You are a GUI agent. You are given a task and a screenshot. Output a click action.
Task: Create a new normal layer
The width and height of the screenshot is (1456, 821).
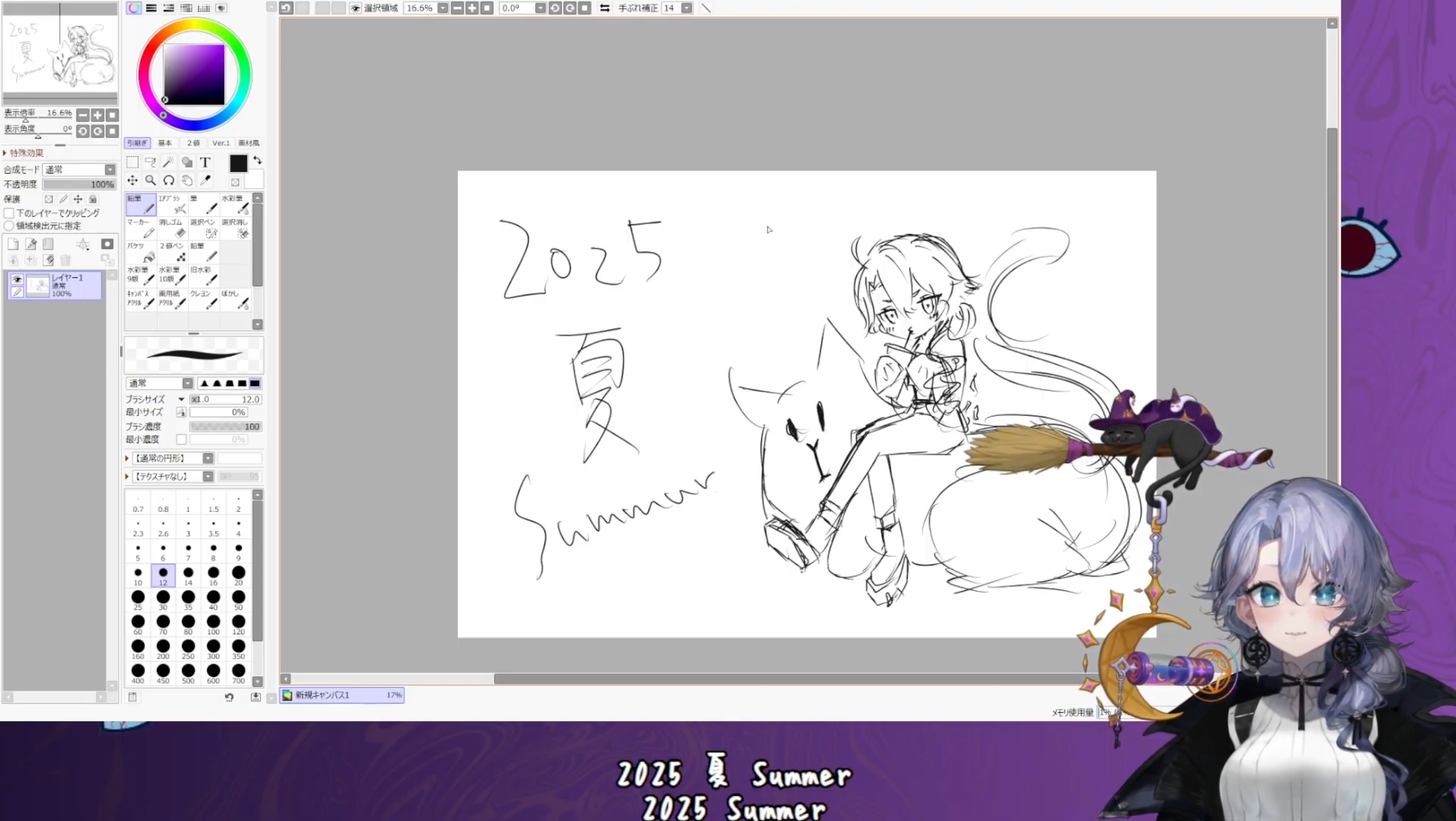13,245
